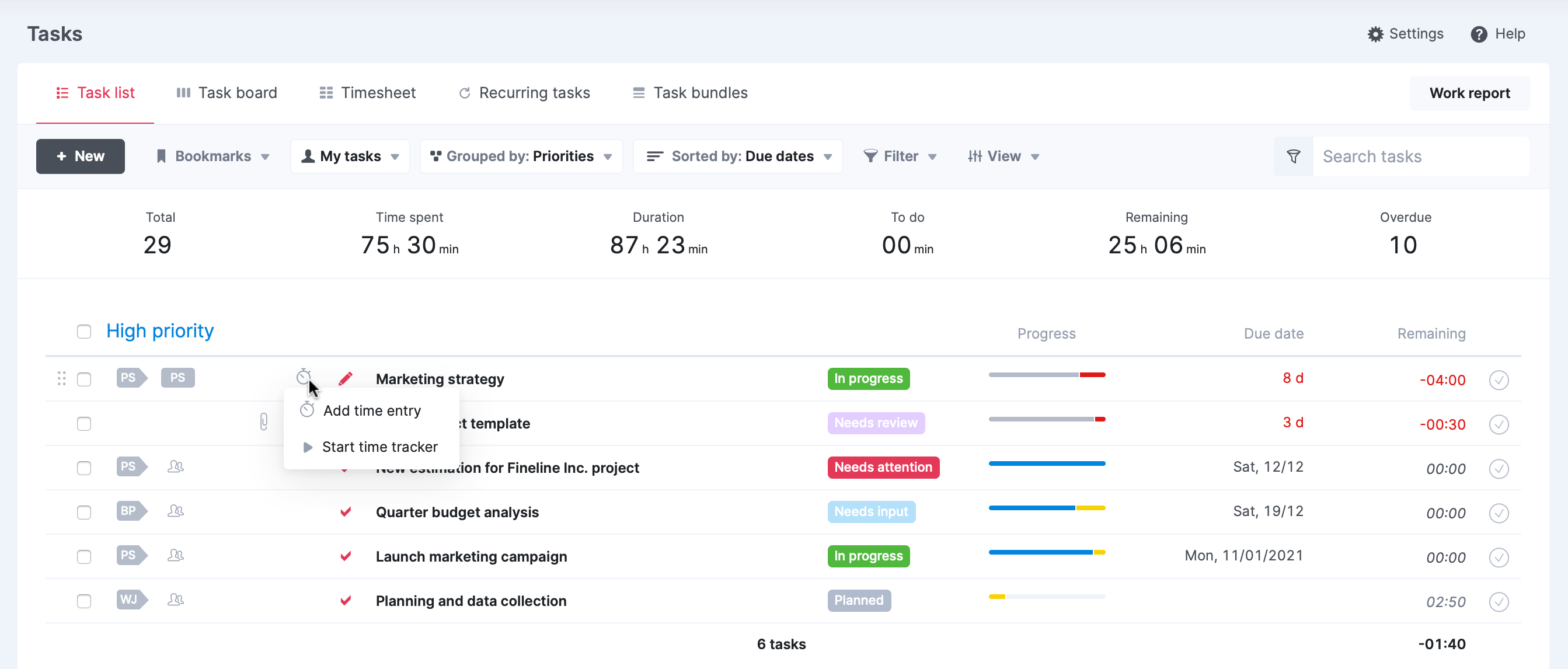This screenshot has width=1568, height=669.
Task: Switch to the Task board tab
Action: click(x=227, y=93)
